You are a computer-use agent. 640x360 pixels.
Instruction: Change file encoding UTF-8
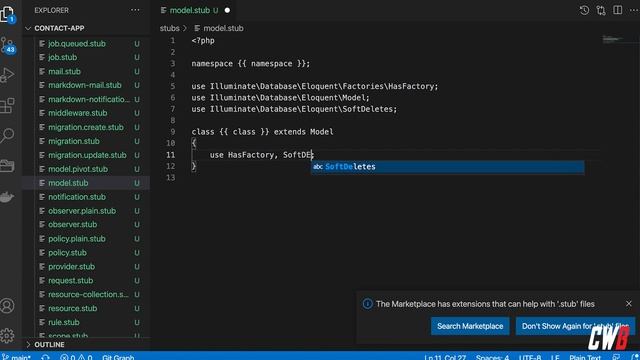530,357
